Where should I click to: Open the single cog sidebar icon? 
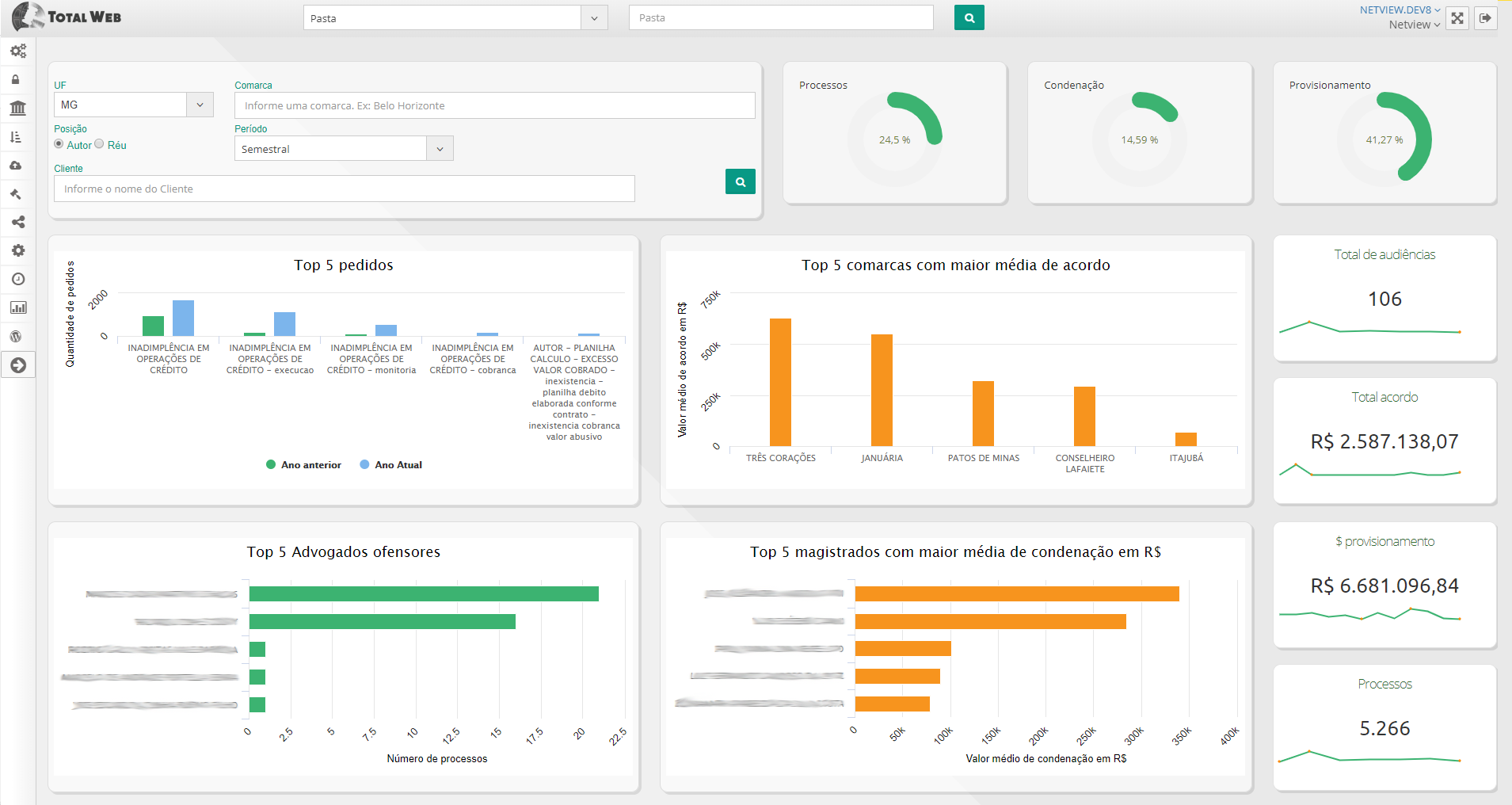point(17,250)
